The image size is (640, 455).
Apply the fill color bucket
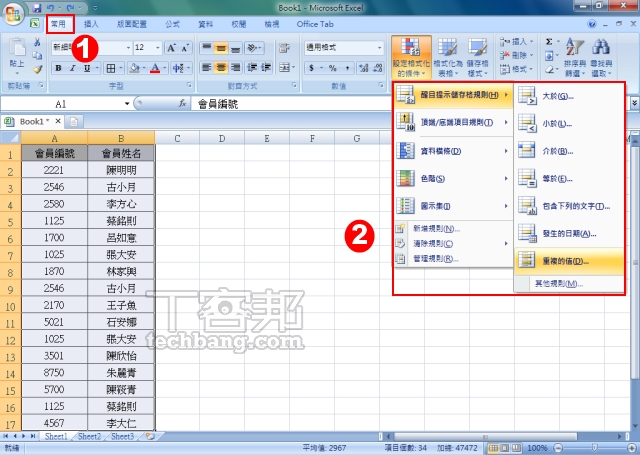[134, 68]
